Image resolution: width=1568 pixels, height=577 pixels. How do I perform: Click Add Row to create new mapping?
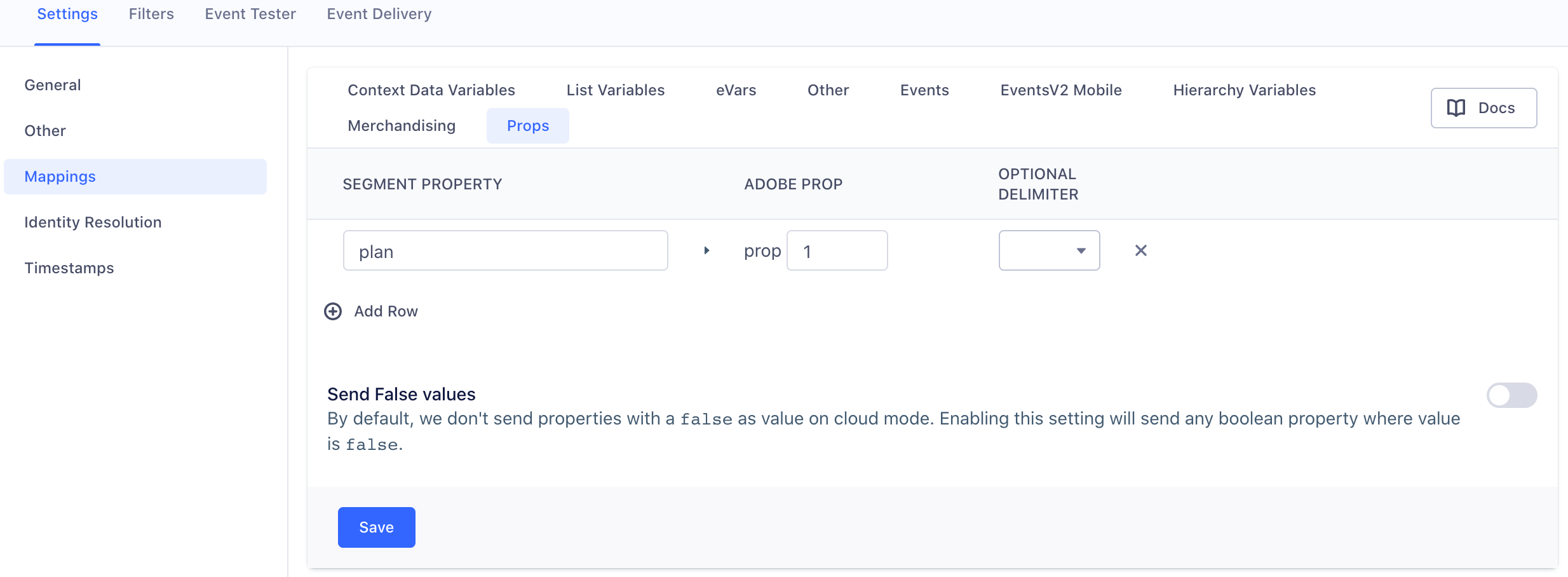click(385, 311)
